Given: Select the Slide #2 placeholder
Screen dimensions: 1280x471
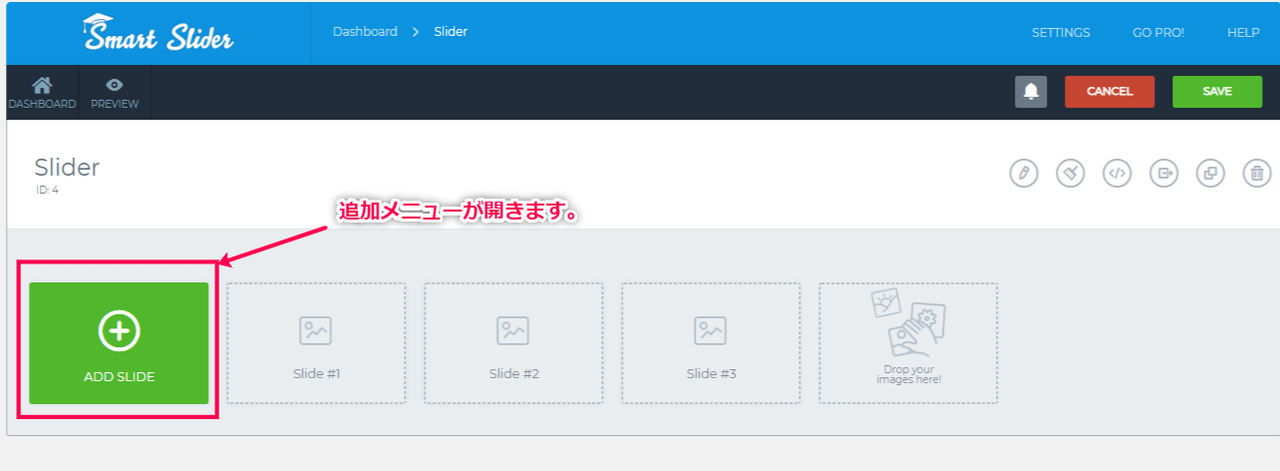Looking at the screenshot, I should point(513,343).
